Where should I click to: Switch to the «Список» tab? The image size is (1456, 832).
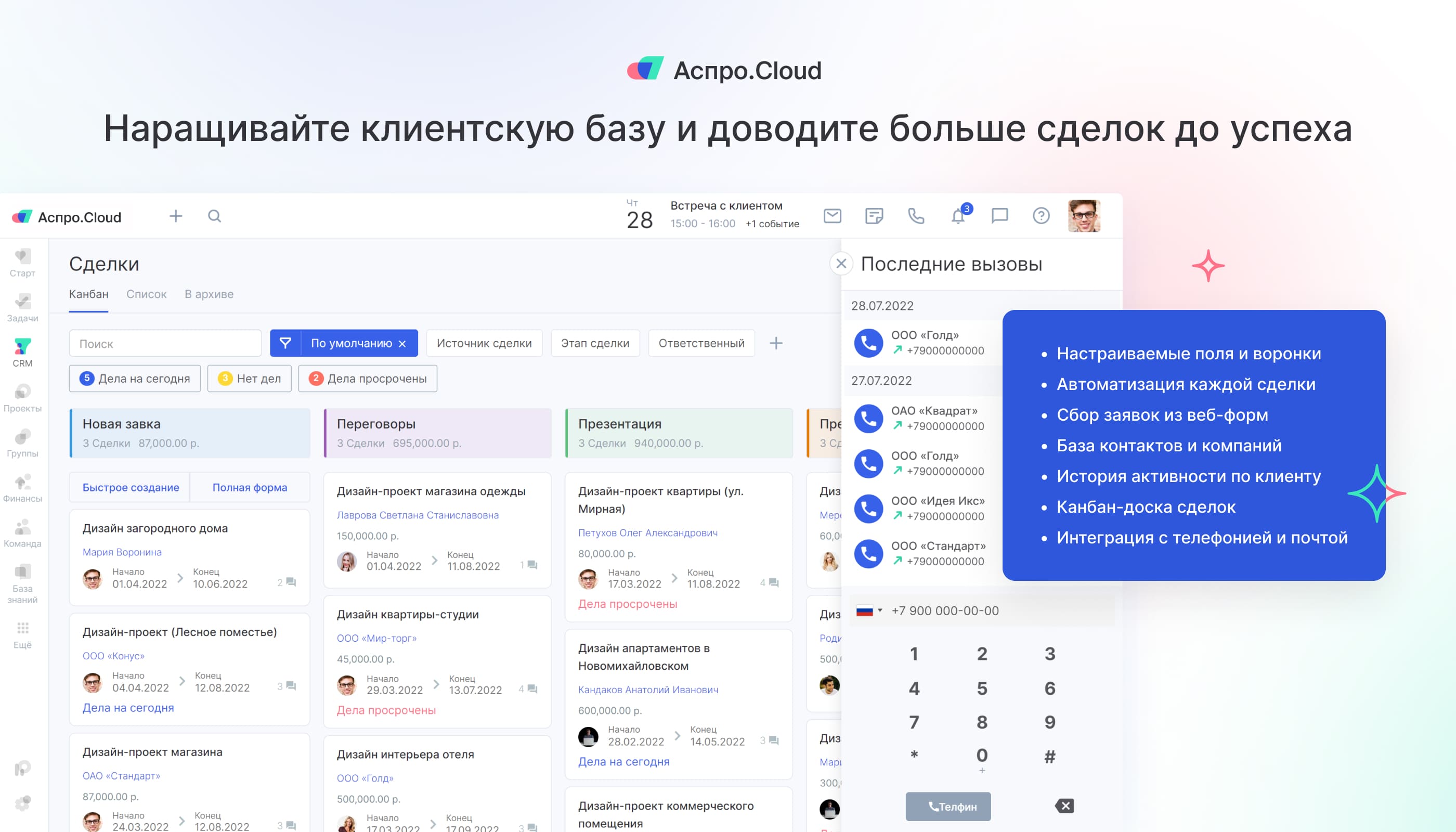click(x=146, y=294)
